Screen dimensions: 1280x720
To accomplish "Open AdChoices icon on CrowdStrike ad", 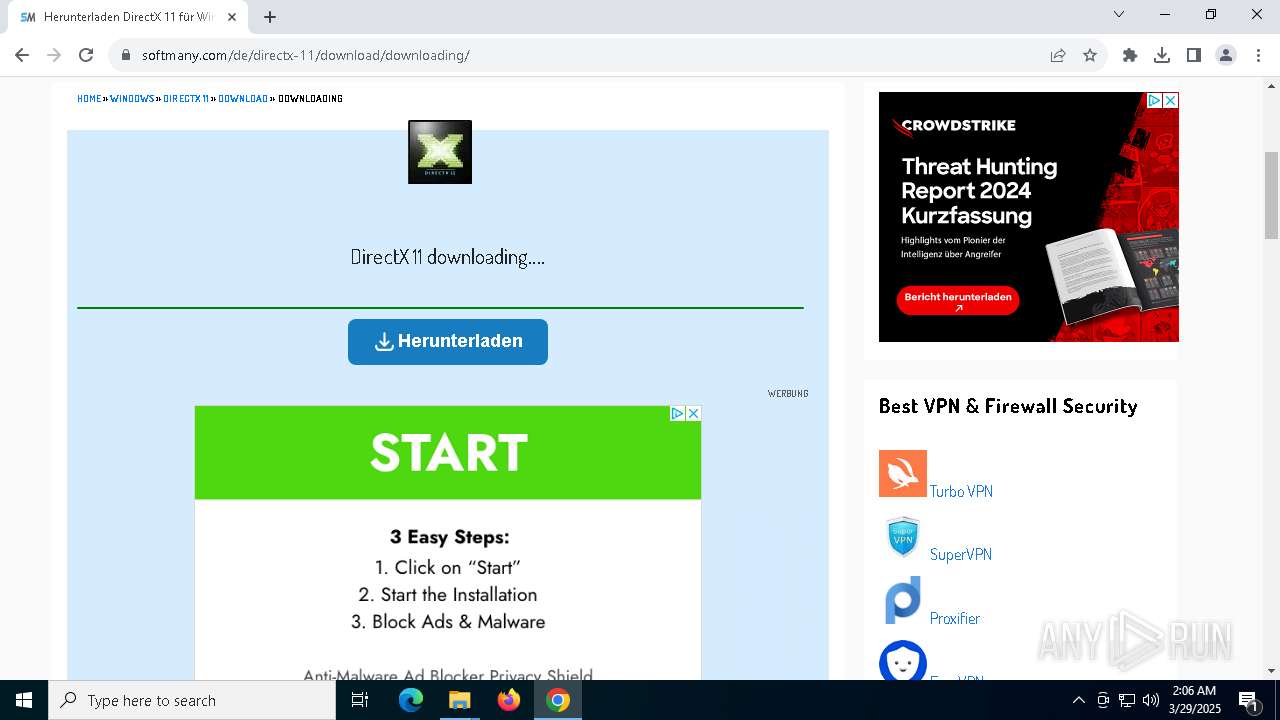I will (x=1154, y=100).
